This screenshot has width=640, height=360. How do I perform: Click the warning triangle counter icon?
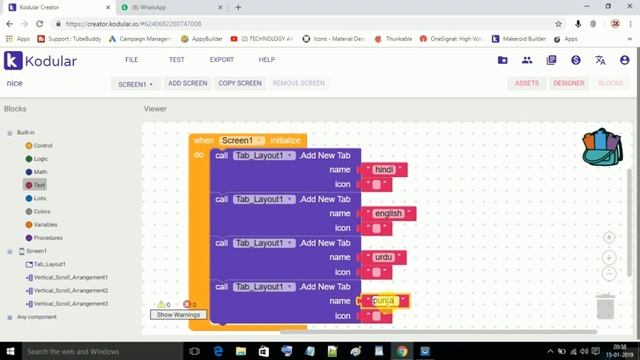[161, 304]
